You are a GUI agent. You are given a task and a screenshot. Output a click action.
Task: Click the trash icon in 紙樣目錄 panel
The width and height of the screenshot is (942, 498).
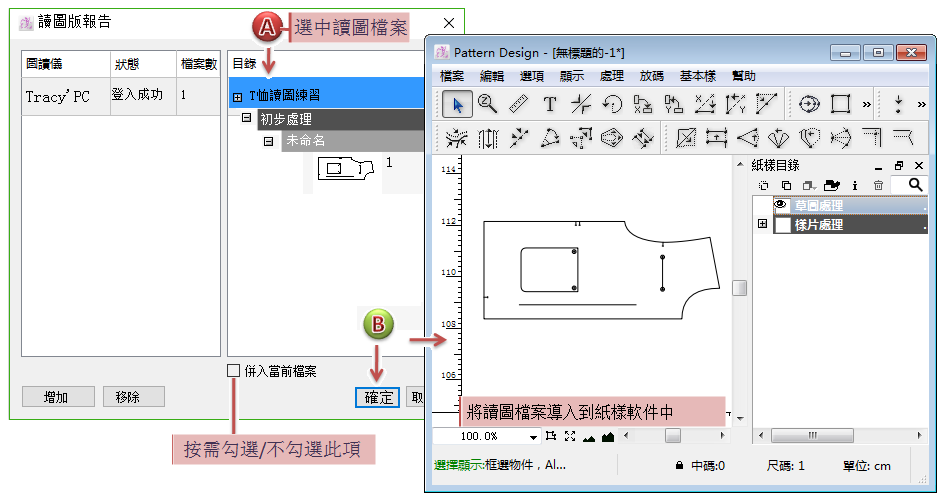pos(878,185)
